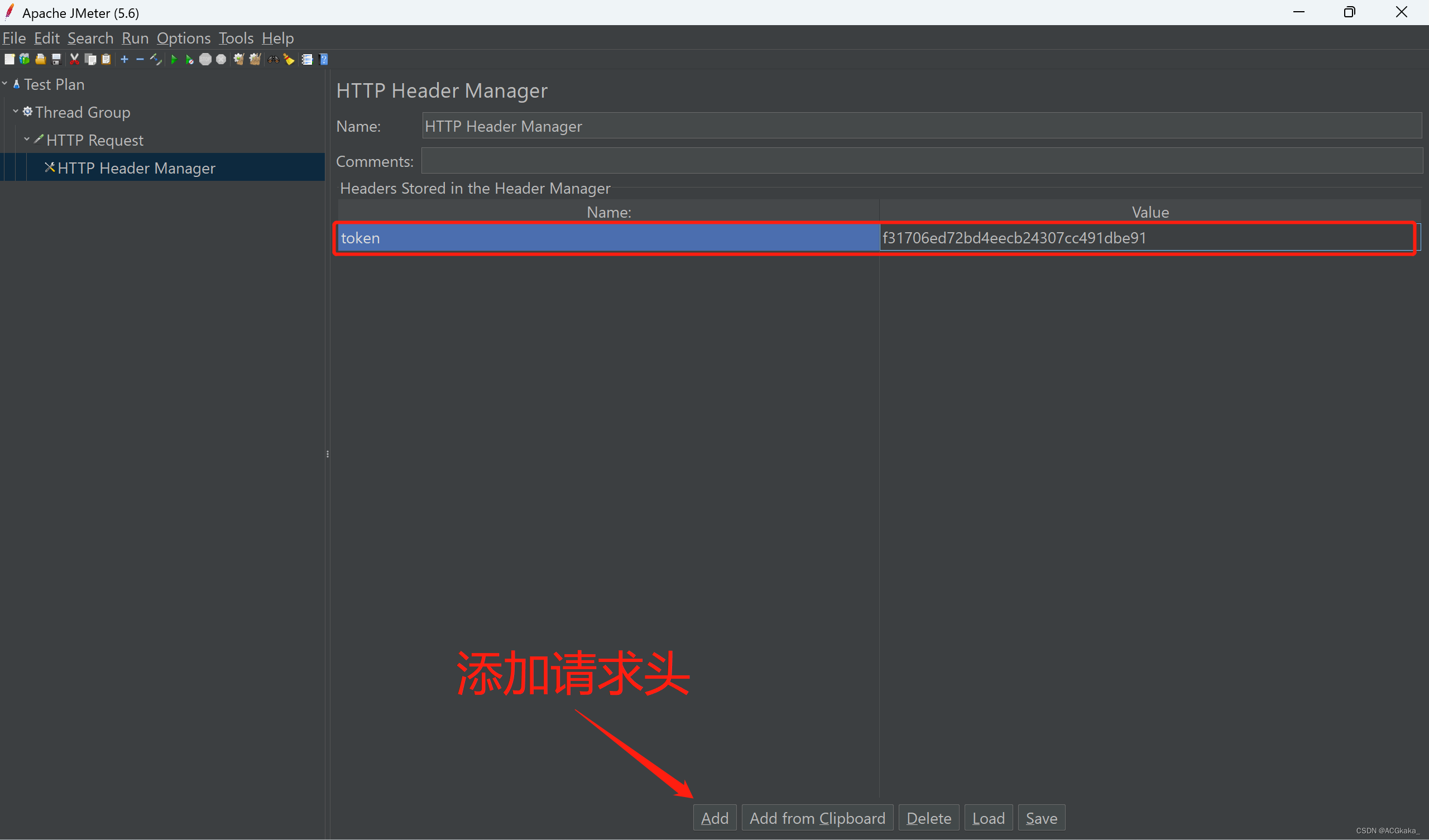This screenshot has height=840, width=1429.
Task: Click the Clear All double-broom icon
Action: tap(255, 60)
